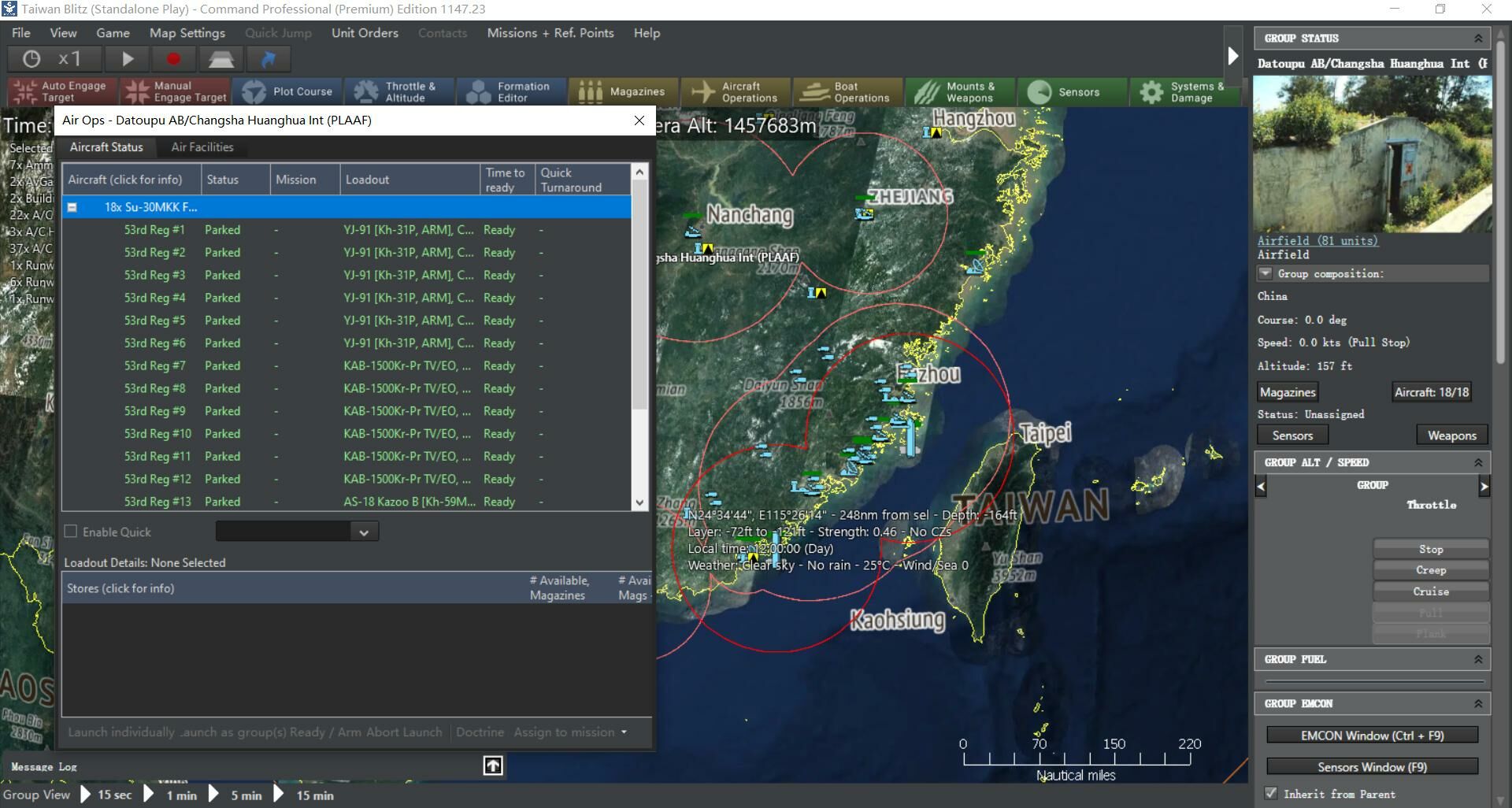Click the red record button
The height and width of the screenshot is (808, 1512).
tap(173, 59)
